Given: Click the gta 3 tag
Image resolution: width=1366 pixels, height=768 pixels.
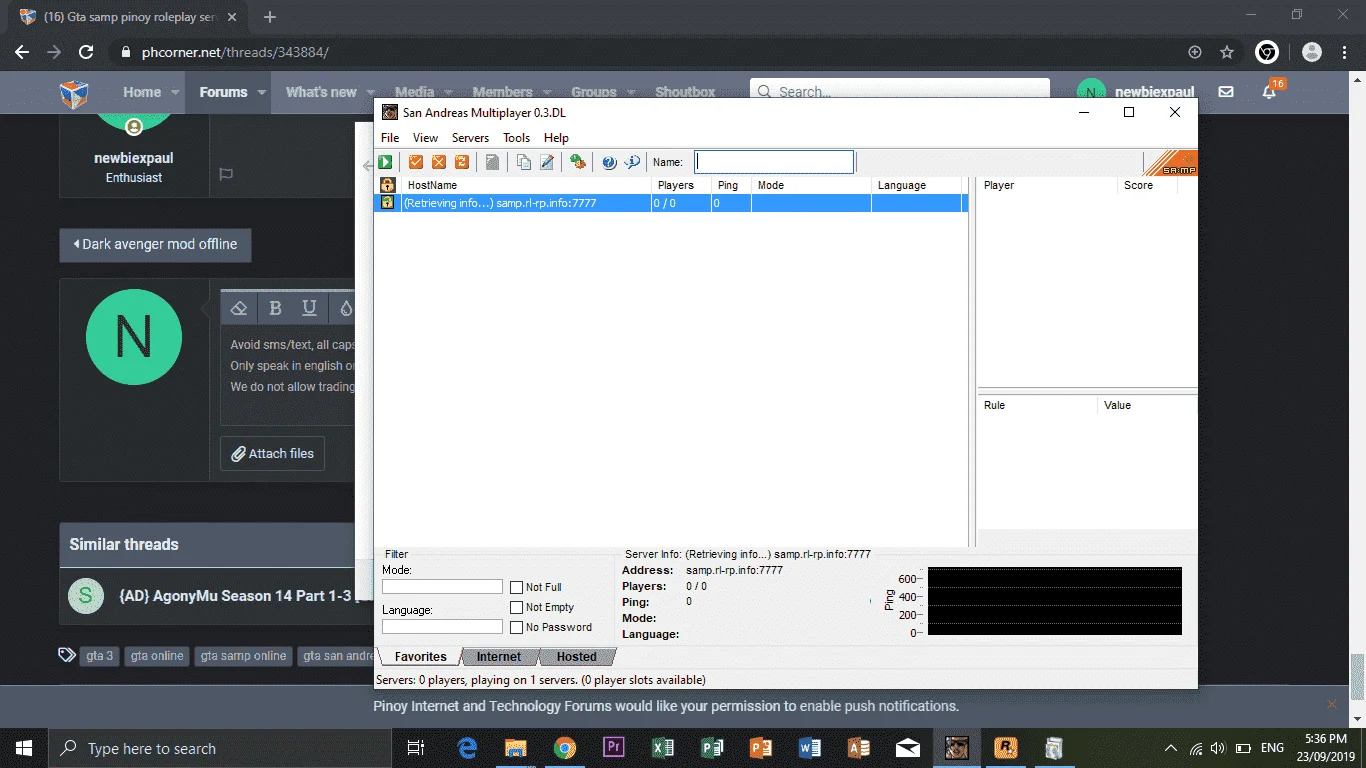Looking at the screenshot, I should pyautogui.click(x=100, y=656).
